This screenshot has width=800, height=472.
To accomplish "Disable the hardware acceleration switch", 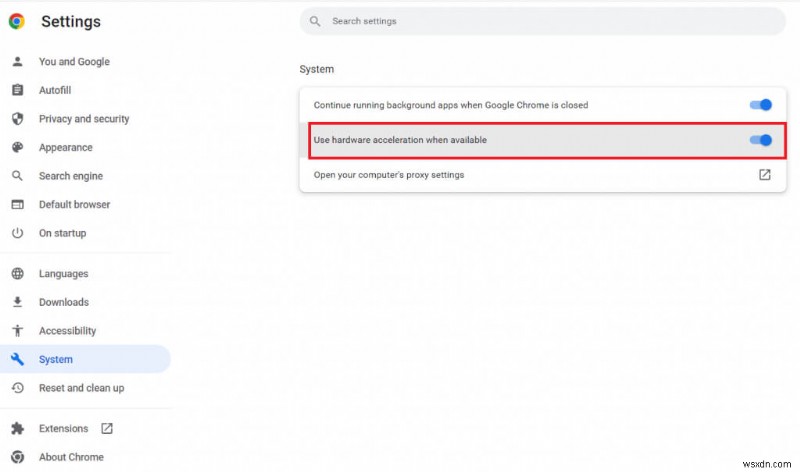I will (x=761, y=140).
